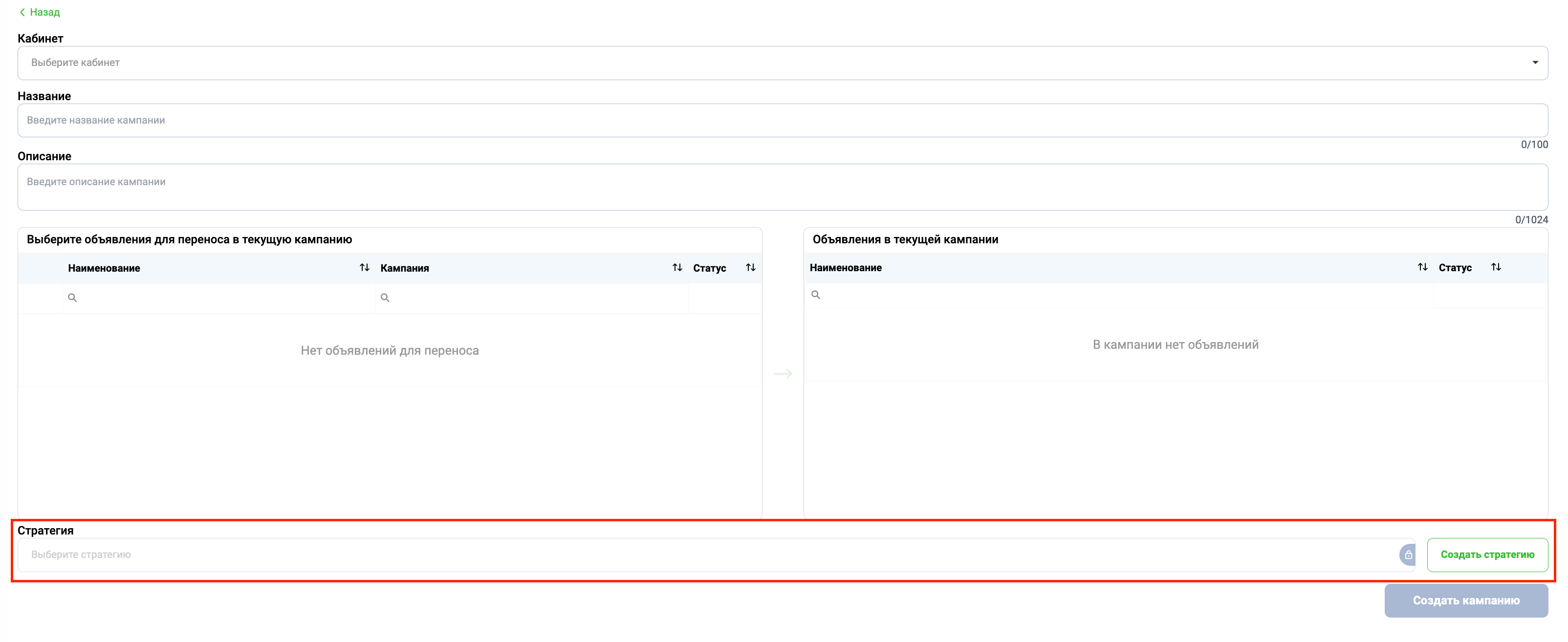
Task: Click the Кабинет label
Action: [x=40, y=38]
